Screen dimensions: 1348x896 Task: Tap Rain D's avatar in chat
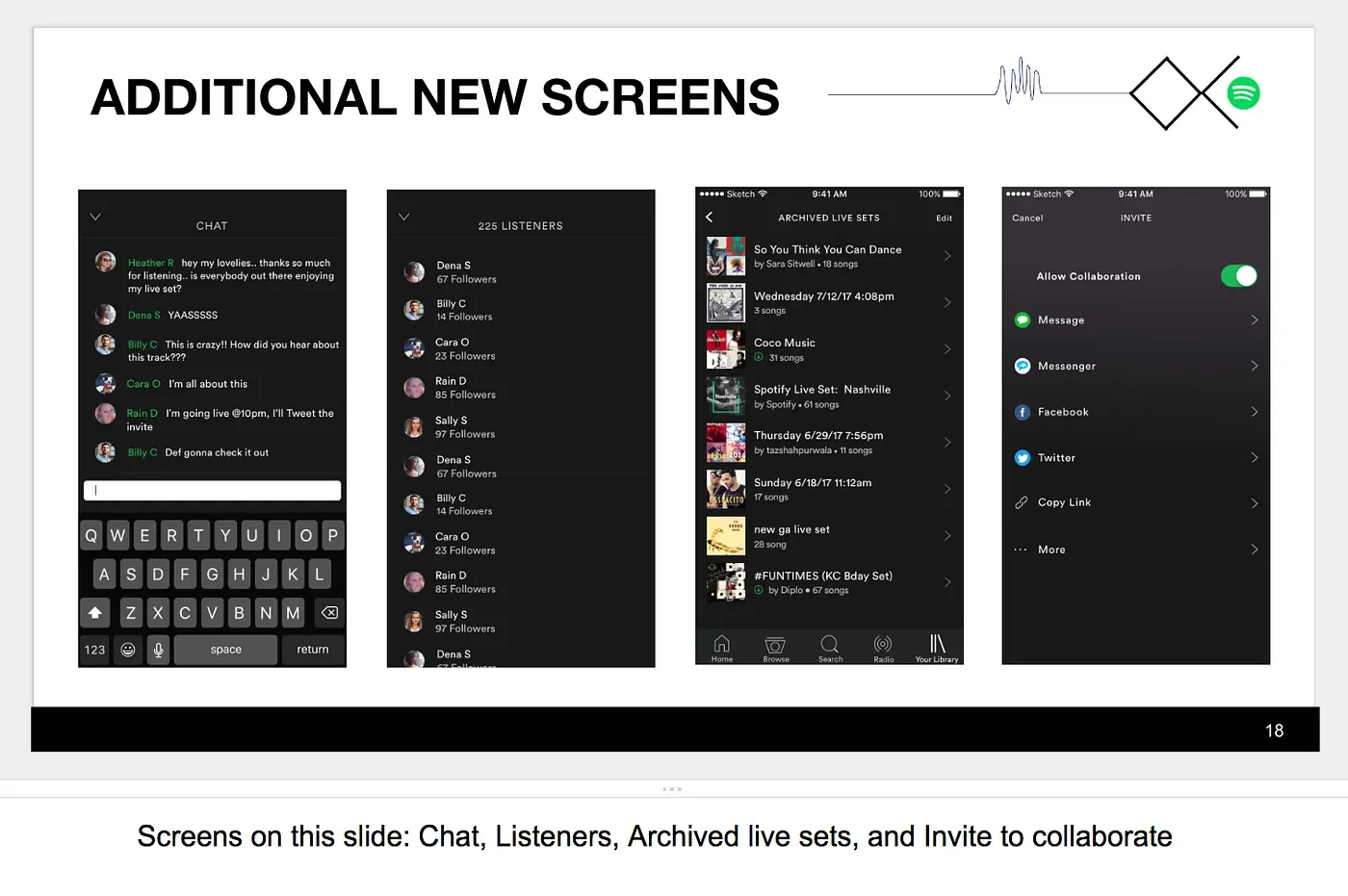106,414
